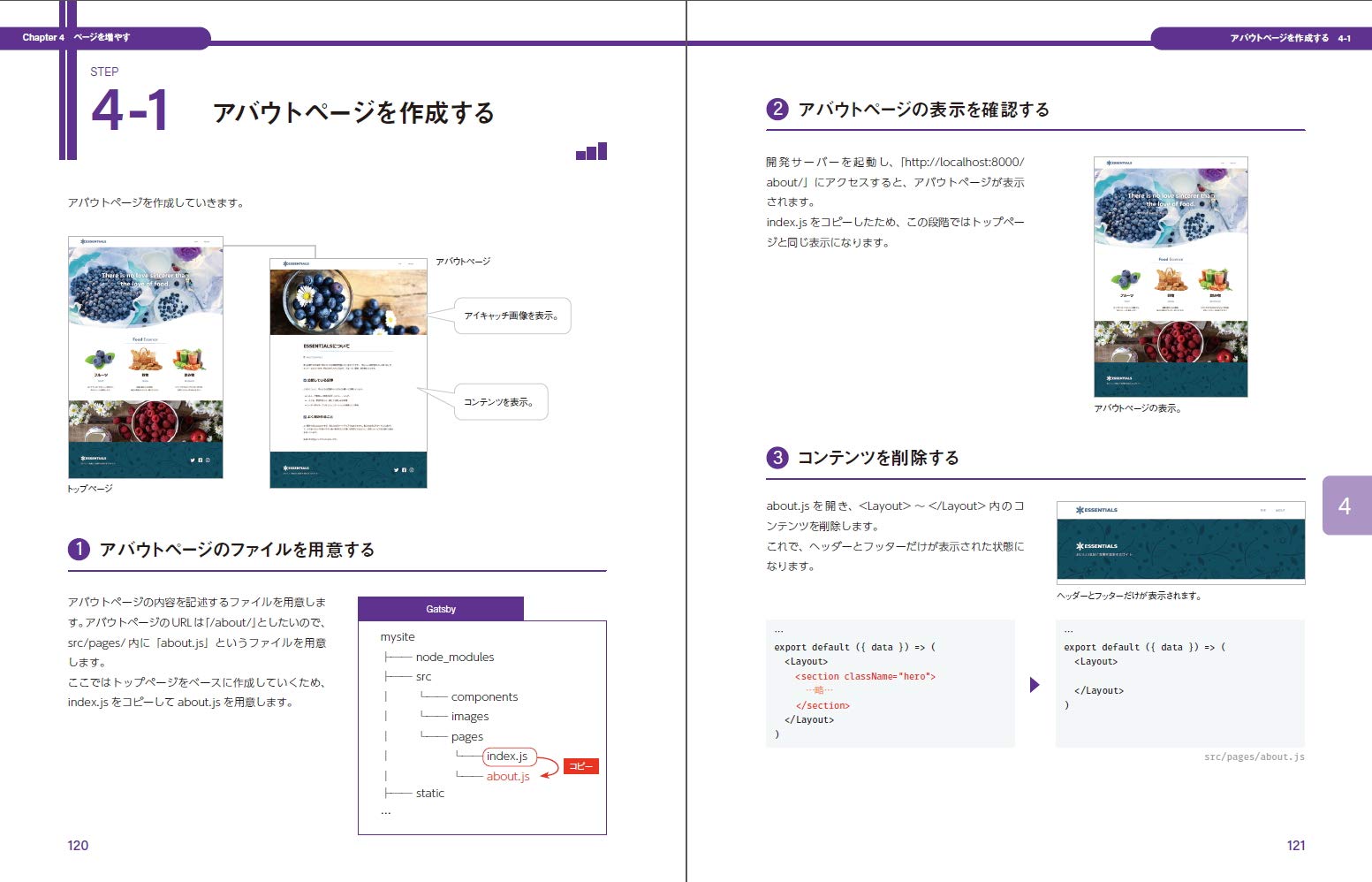Click heading アバウトページの表示を確認する

tap(924, 109)
